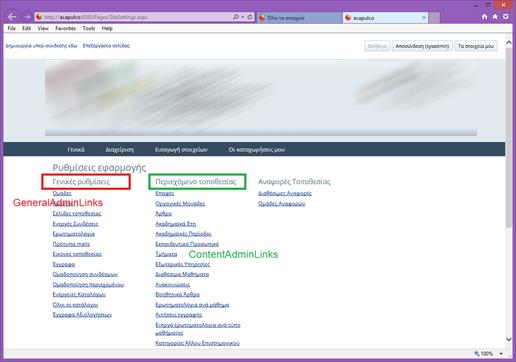Screen dimensions: 516x362
Task: Open the Edit menu
Action: 27,28
